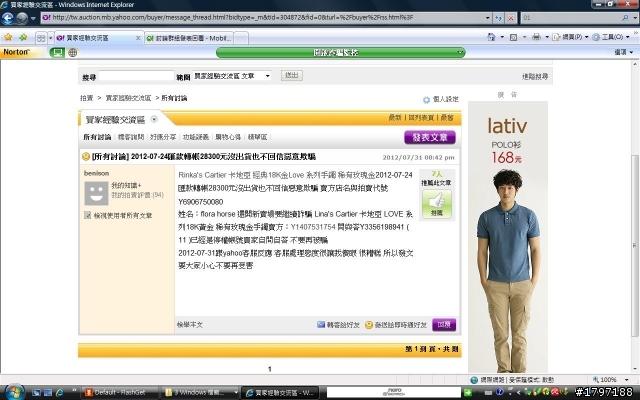Open the Favorites star icon
The width and height of the screenshot is (640, 400).
click(8, 37)
